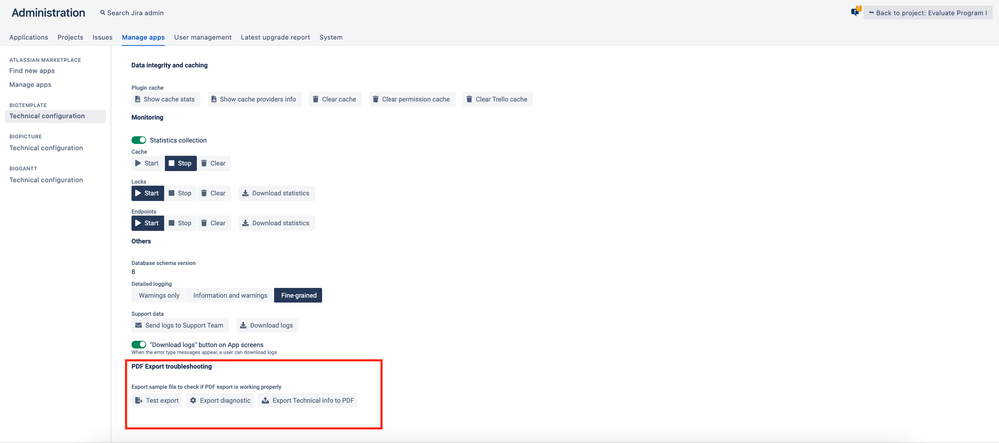The height and width of the screenshot is (443, 999).
Task: Stop the Cache statistics
Action: (x=180, y=163)
